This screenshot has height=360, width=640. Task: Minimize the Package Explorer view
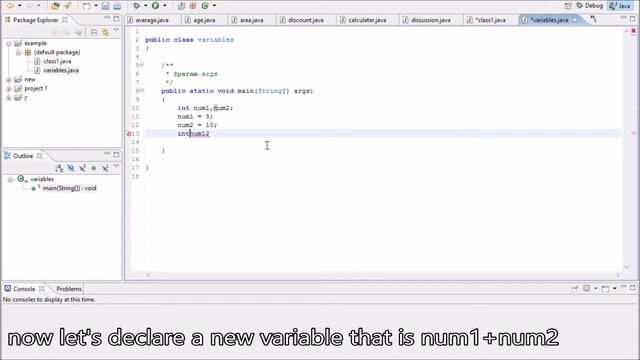(x=107, y=18)
